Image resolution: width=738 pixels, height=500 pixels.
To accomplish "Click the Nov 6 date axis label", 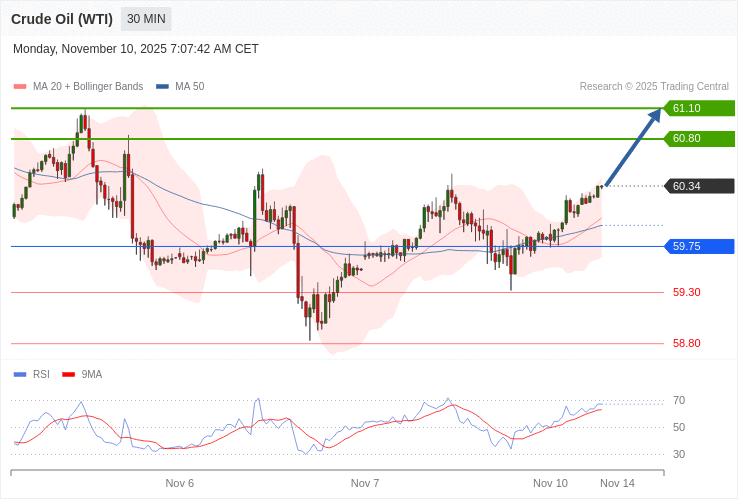I will [x=180, y=484].
